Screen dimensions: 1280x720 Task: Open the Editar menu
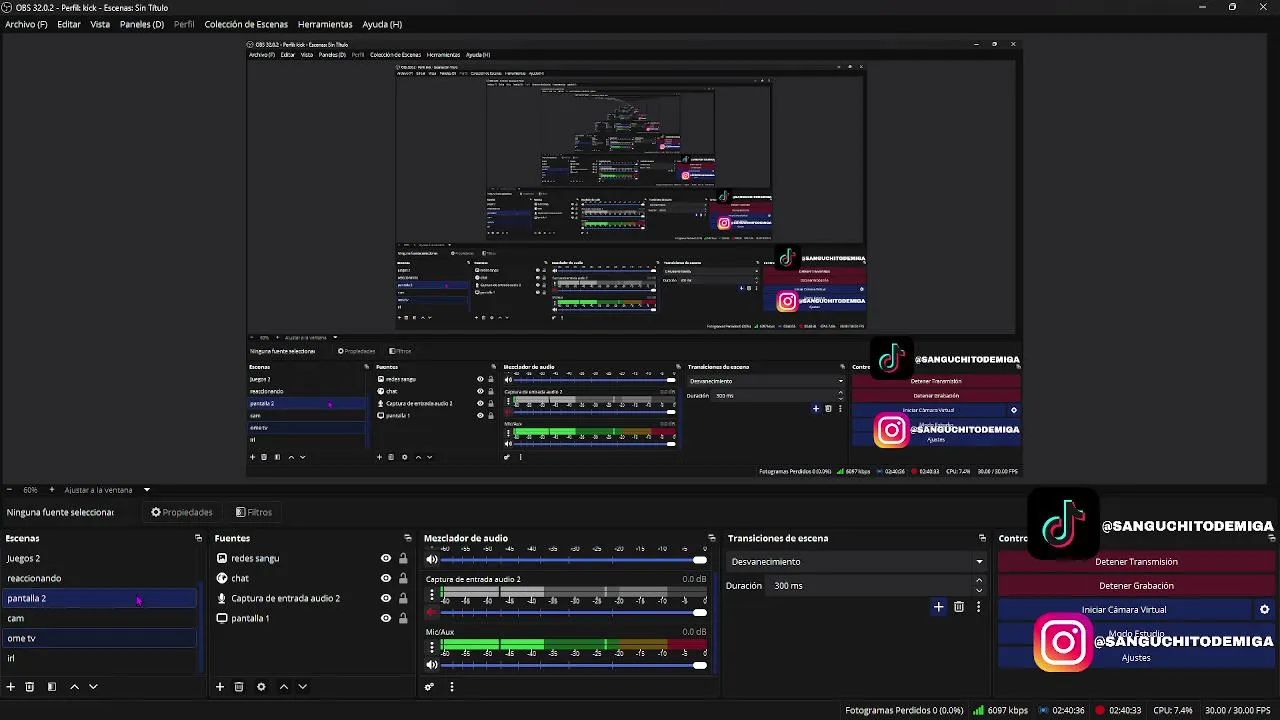tap(69, 24)
